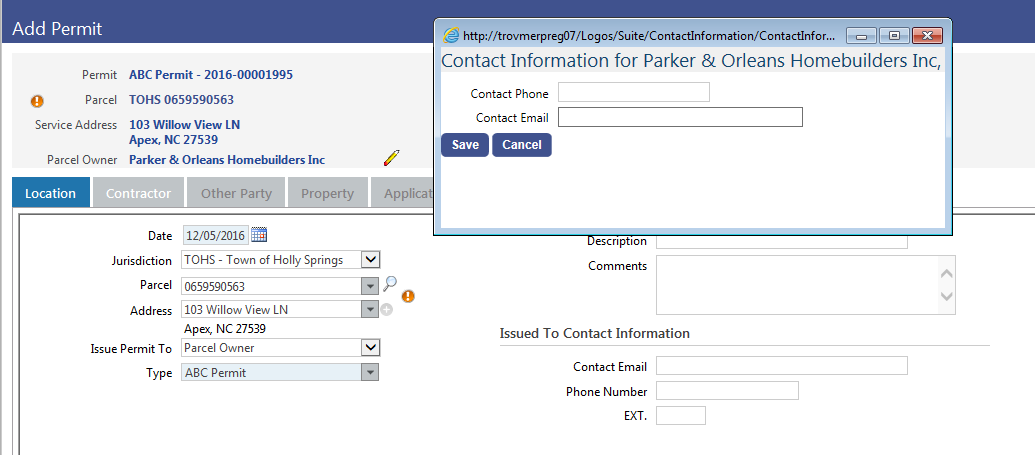Screen dimensions: 1035x455
Task: Click the add address plus icon
Action: click(387, 309)
